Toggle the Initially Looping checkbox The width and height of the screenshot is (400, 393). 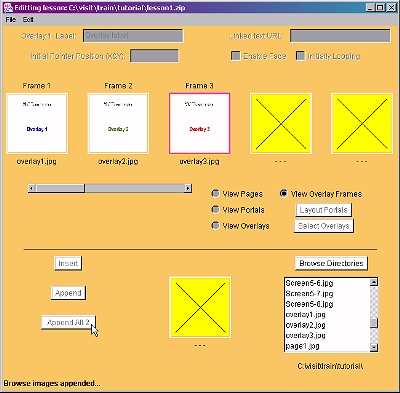[300, 56]
